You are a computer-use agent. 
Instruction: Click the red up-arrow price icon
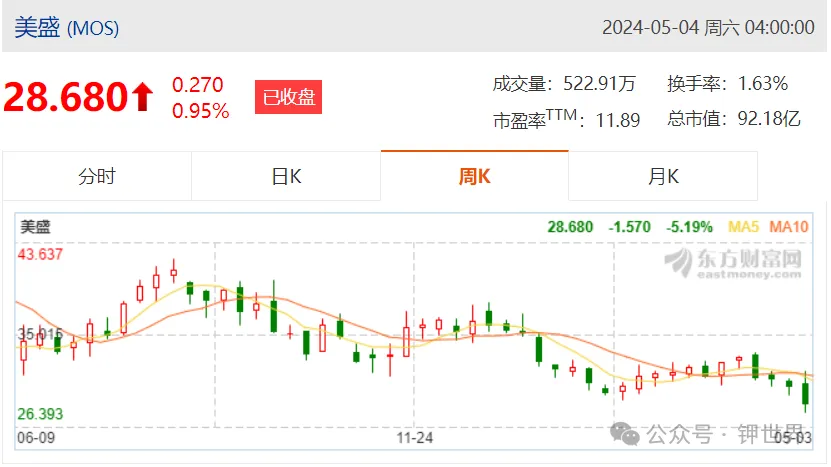143,97
